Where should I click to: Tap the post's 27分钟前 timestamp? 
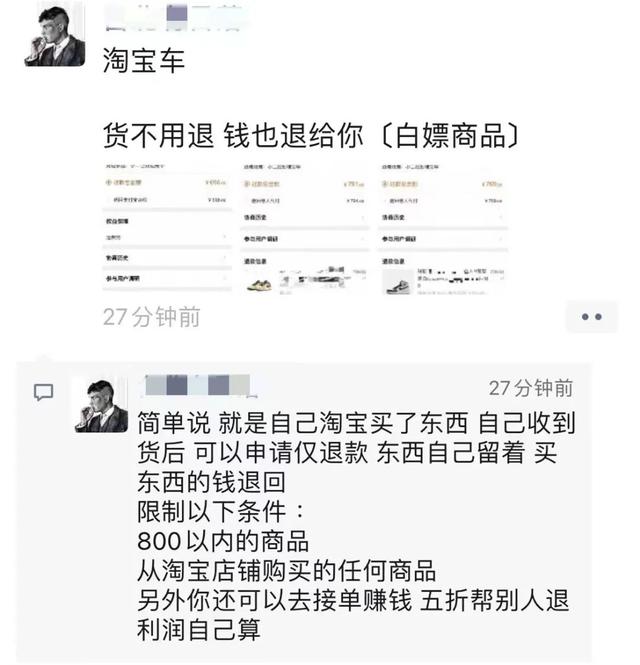pyautogui.click(x=151, y=317)
